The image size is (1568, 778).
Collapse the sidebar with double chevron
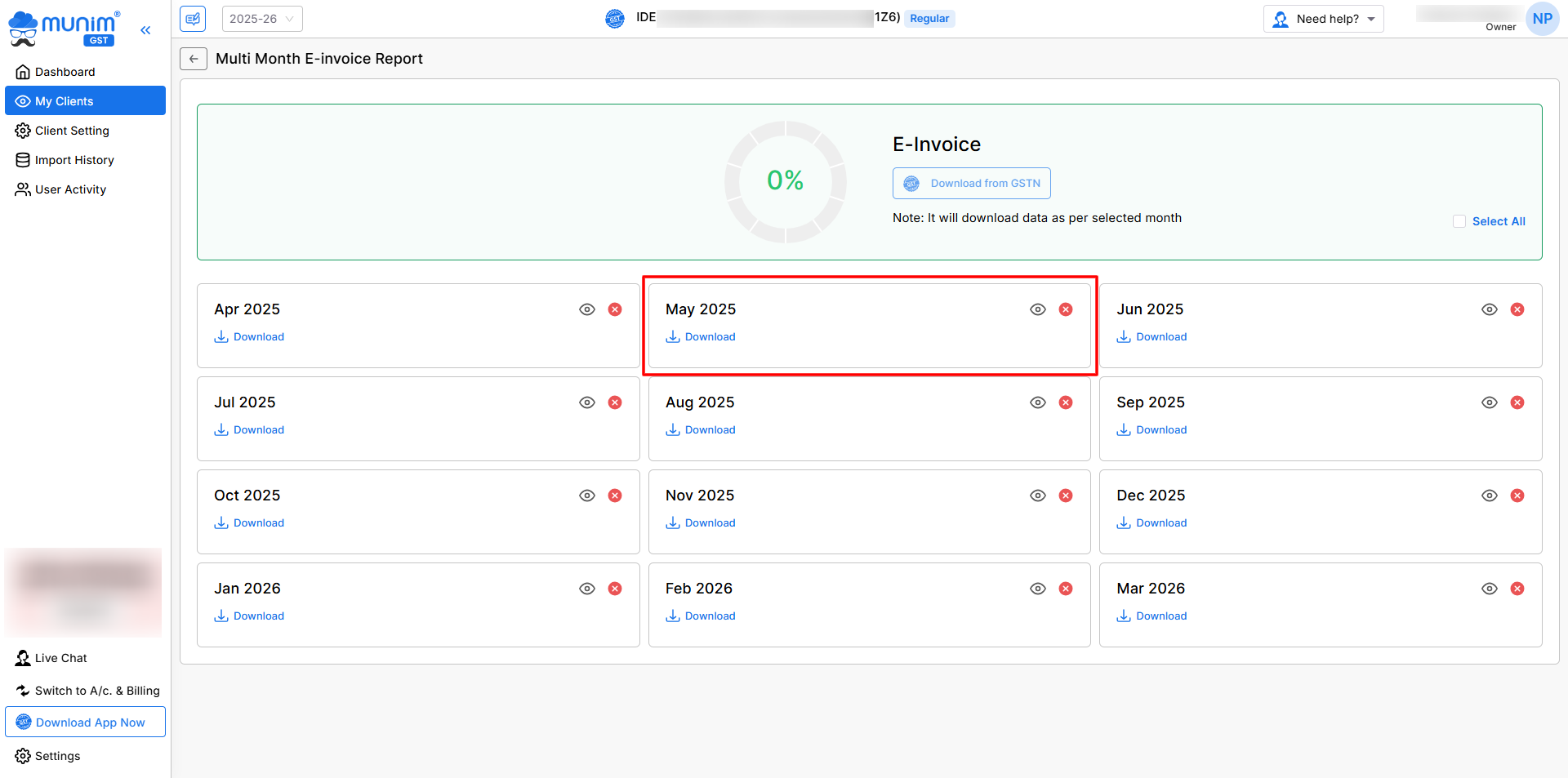(x=145, y=30)
